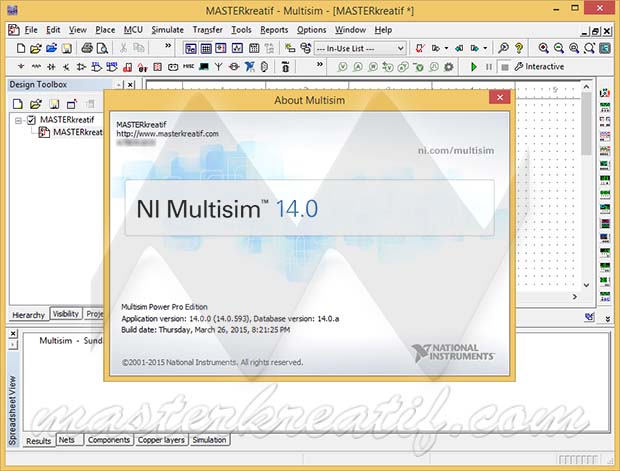
Task: Click the Find examples magnifier icon
Action: point(503,48)
